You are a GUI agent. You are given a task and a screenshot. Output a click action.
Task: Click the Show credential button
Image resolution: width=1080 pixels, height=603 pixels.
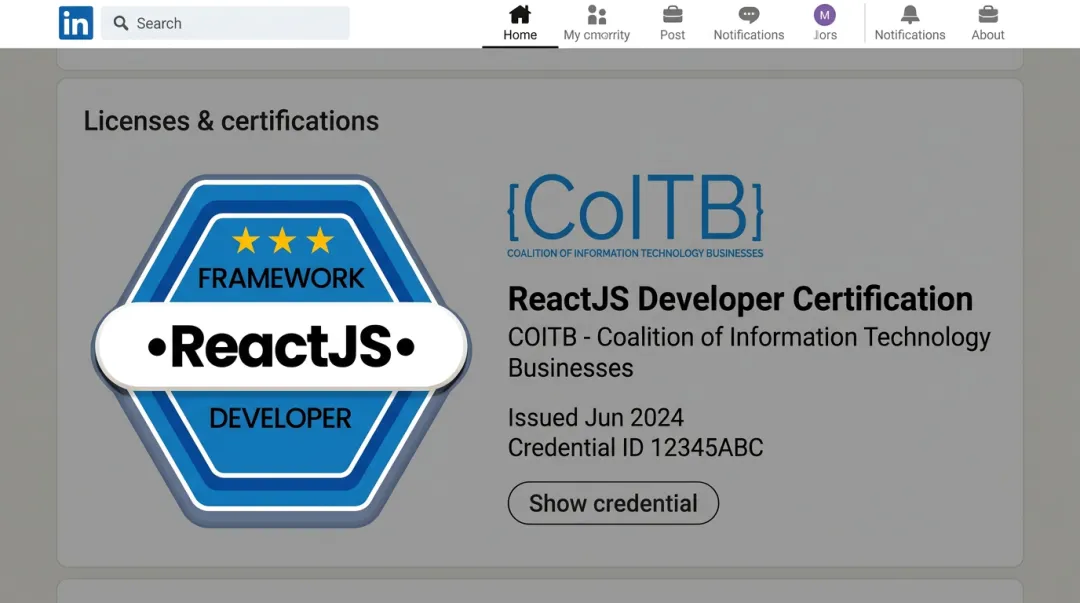613,503
